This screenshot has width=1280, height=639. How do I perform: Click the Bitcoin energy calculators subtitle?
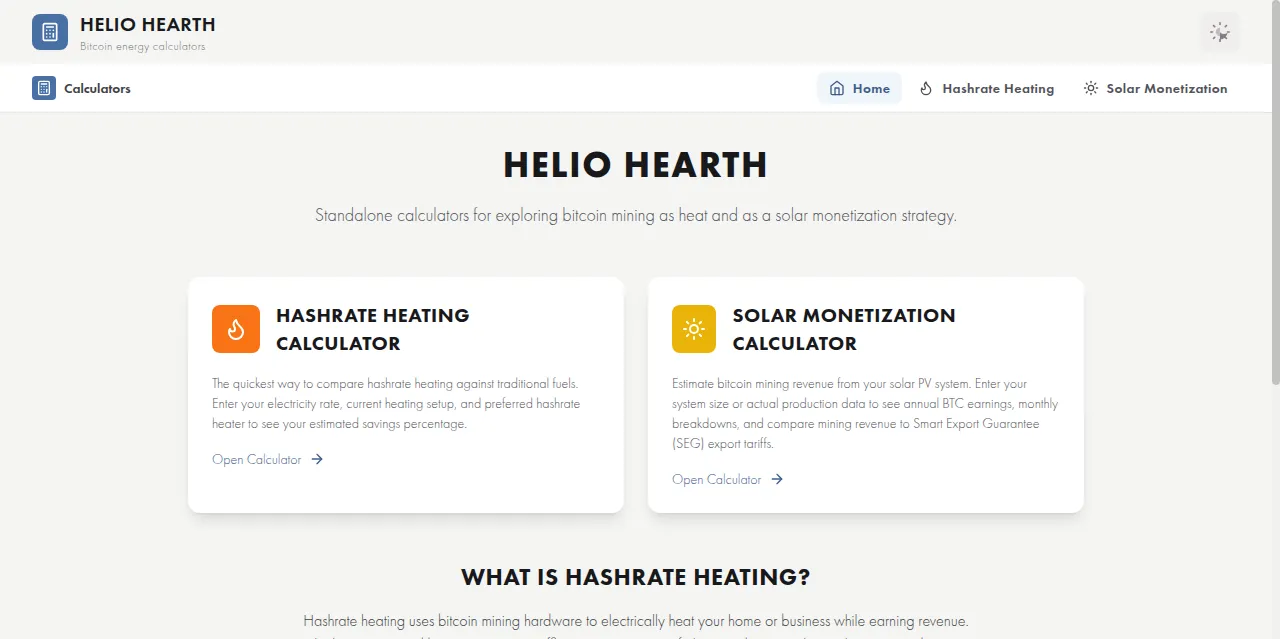pos(142,46)
